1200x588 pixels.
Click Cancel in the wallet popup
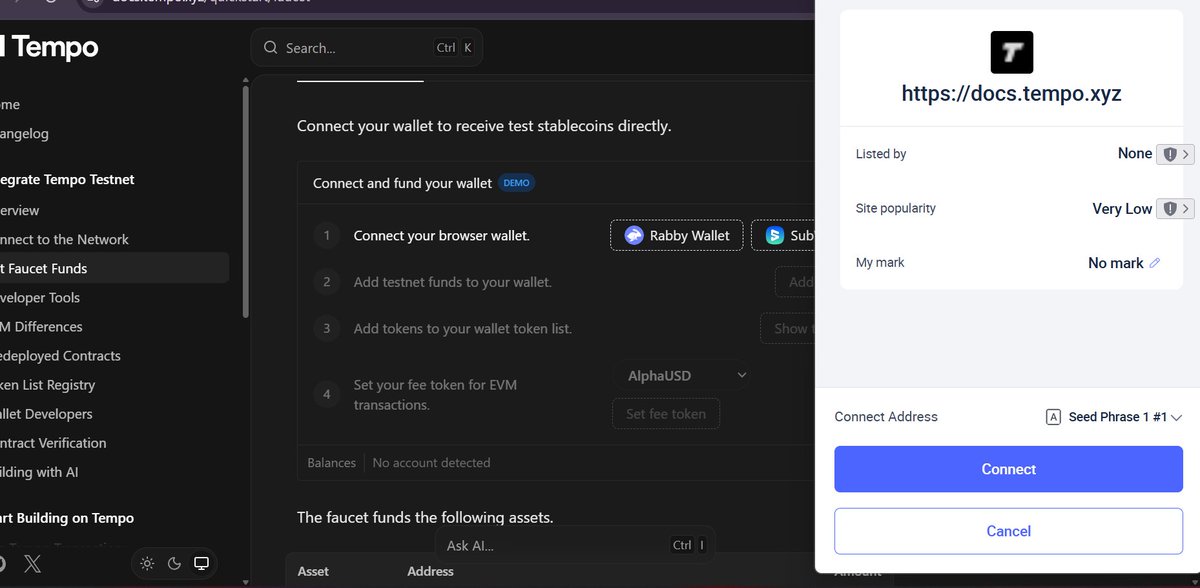(x=1008, y=531)
